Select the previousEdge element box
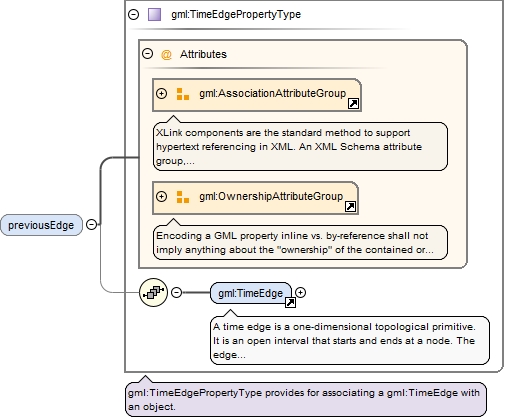505x420 pixels. pos(41,225)
